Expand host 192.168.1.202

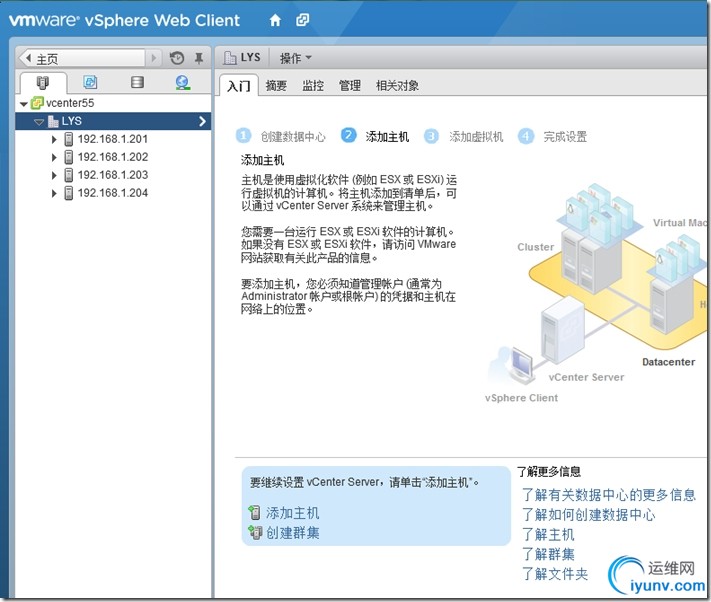54,157
